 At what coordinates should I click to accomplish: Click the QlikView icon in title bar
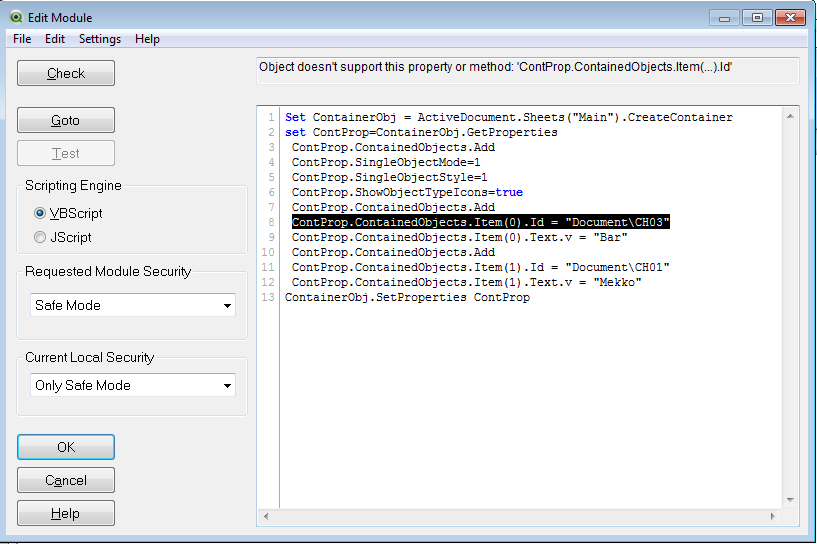click(x=16, y=17)
